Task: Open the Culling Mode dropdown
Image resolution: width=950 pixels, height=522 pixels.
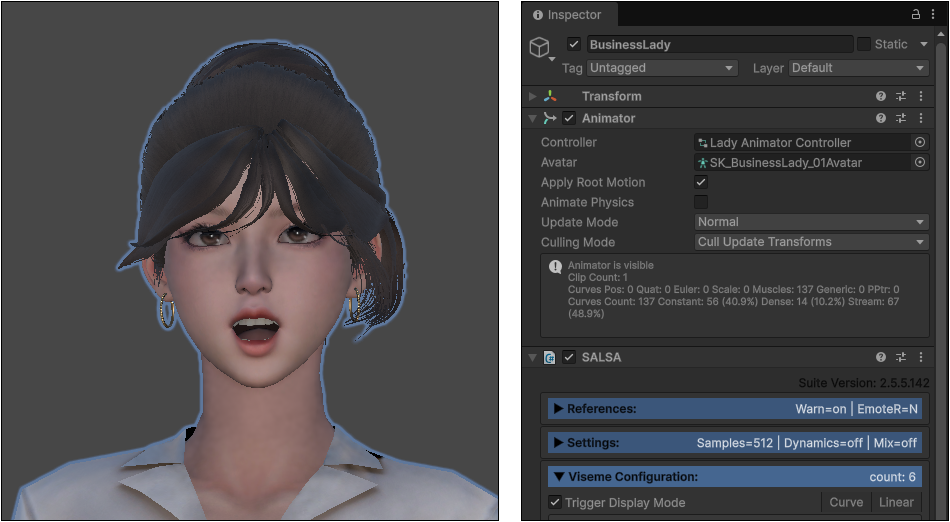Action: click(x=812, y=242)
